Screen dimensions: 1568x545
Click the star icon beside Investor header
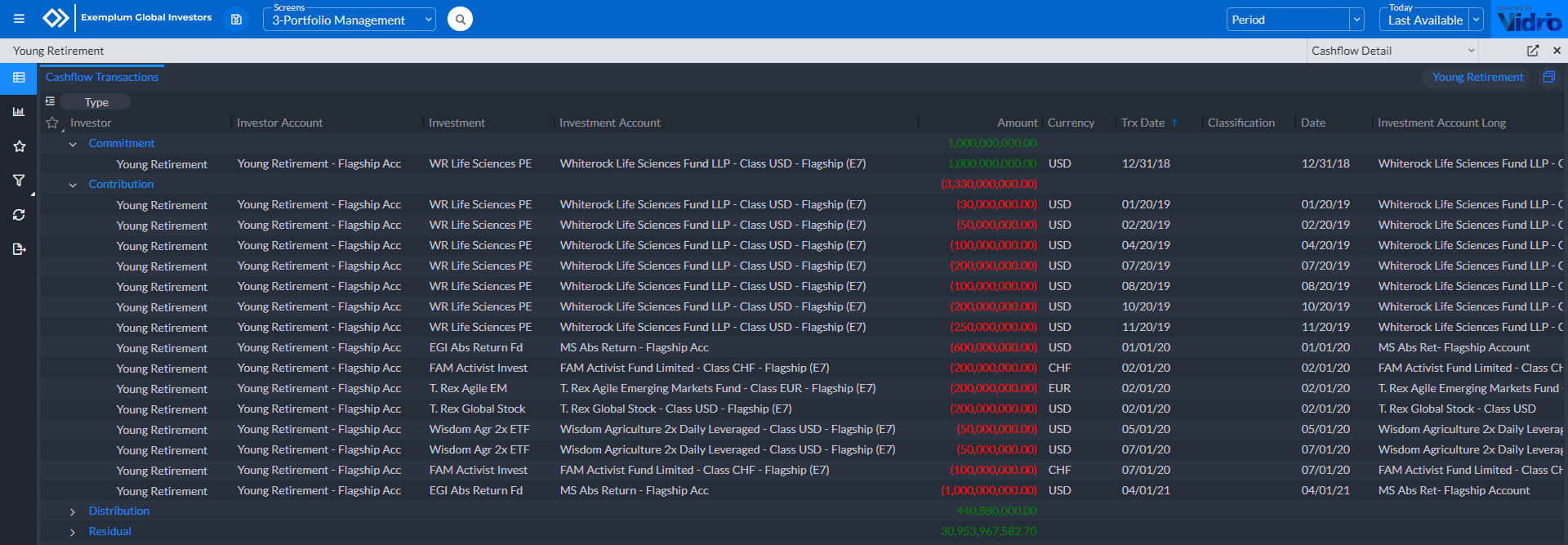(52, 123)
